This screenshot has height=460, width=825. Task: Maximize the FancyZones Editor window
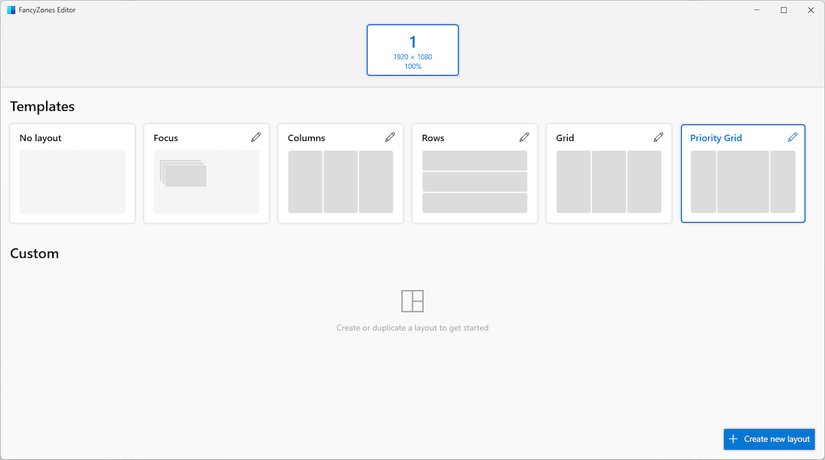783,10
